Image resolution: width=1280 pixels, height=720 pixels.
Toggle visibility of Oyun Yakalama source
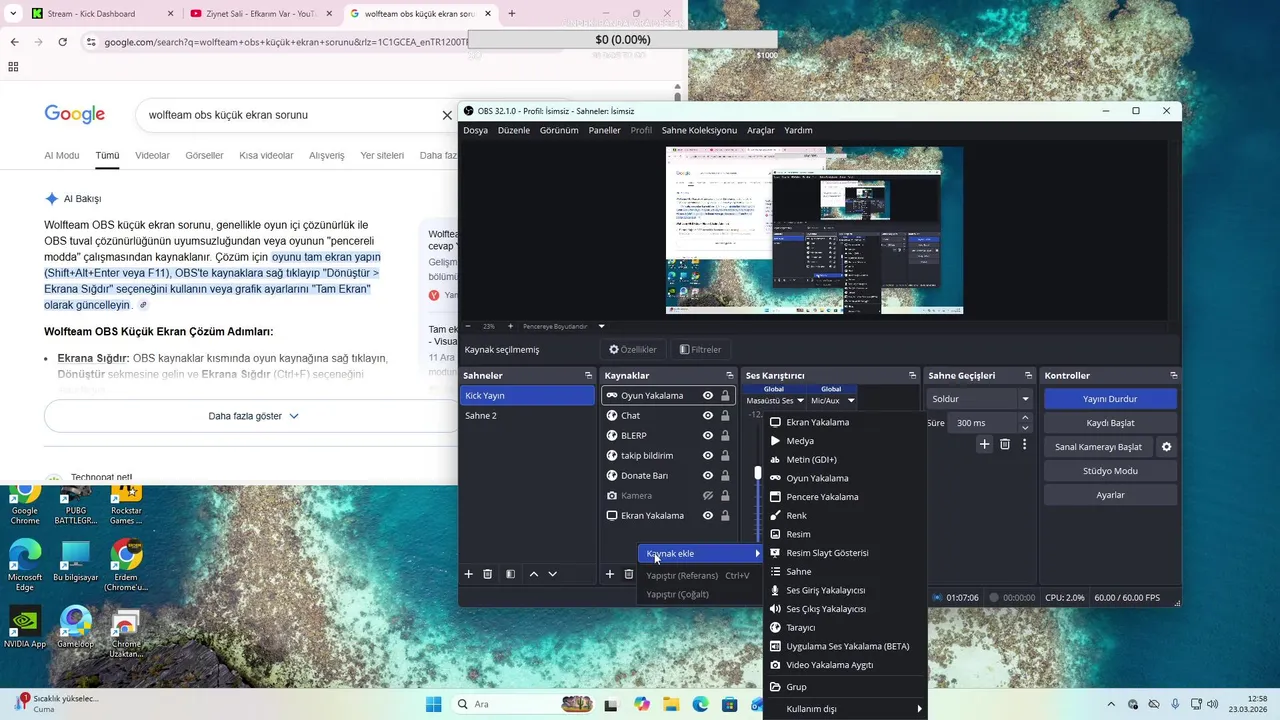click(708, 396)
